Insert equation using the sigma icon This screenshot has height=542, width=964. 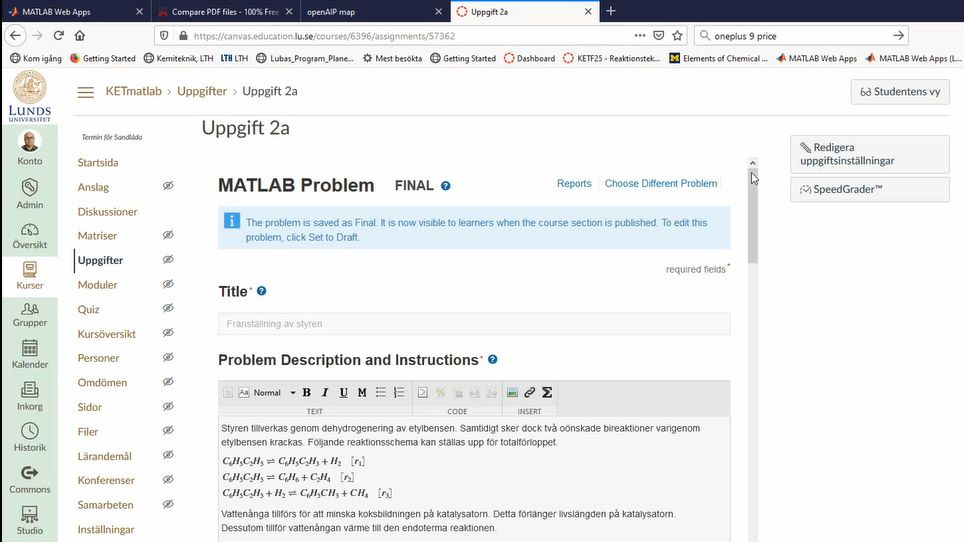pyautogui.click(x=547, y=393)
